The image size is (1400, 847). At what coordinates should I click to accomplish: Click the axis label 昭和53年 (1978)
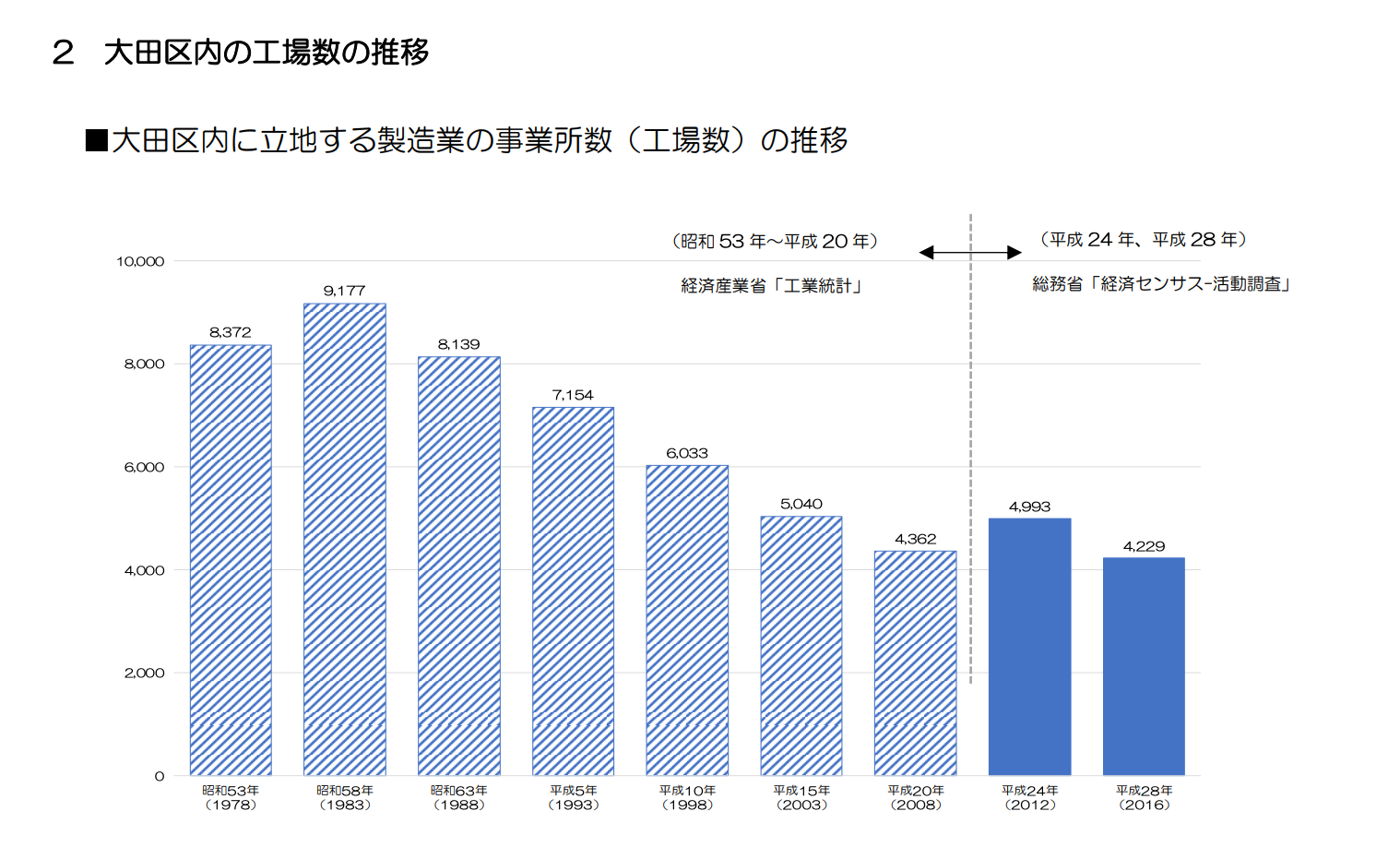pyautogui.click(x=231, y=798)
